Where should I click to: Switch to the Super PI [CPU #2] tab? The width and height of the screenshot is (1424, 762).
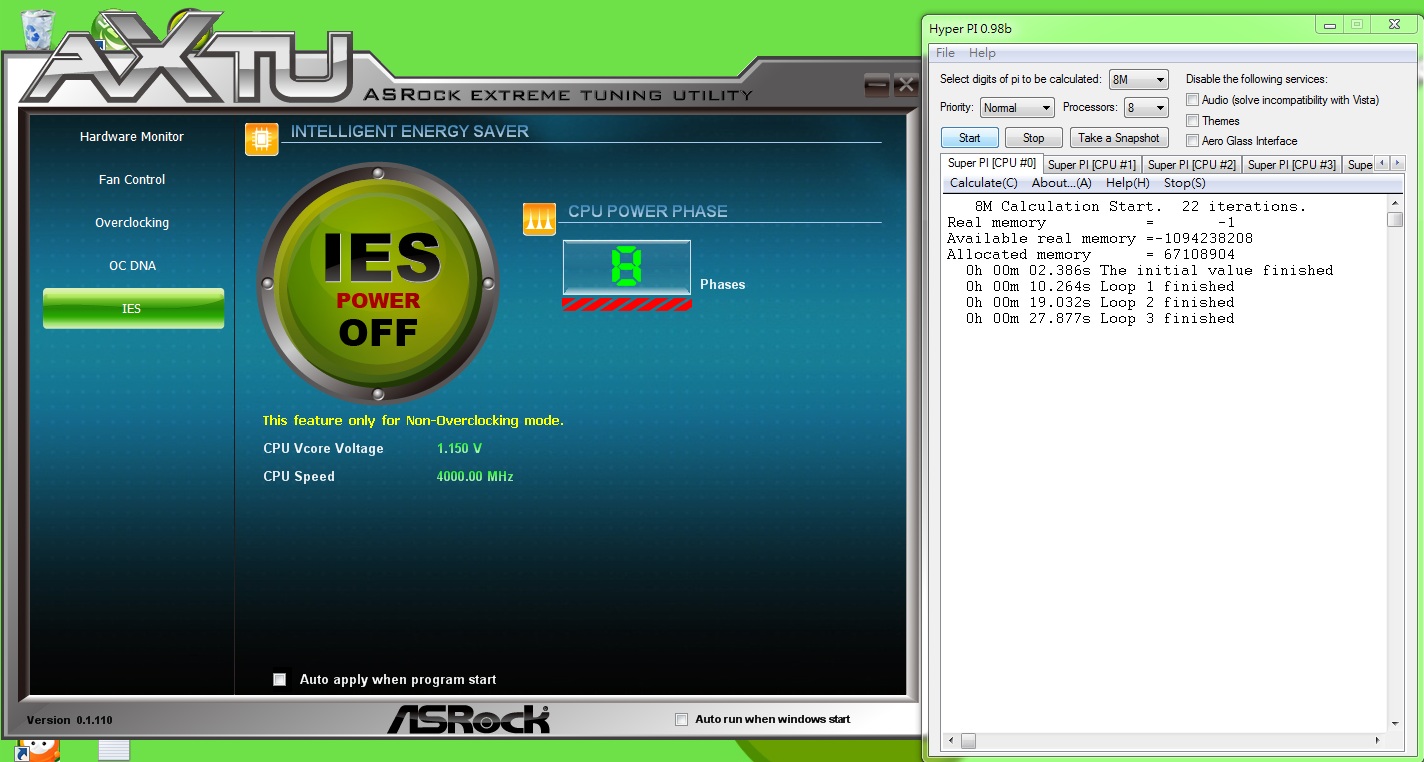[x=1192, y=165]
